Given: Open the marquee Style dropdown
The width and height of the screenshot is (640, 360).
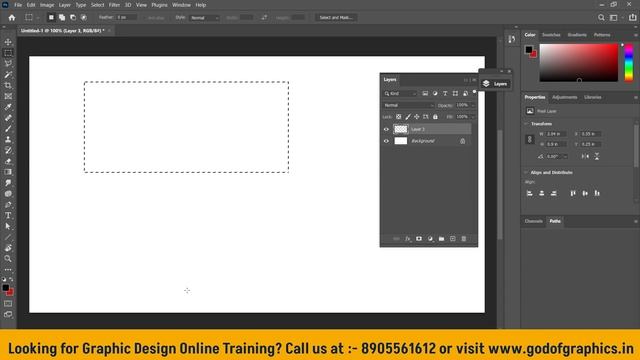Looking at the screenshot, I should click(204, 18).
